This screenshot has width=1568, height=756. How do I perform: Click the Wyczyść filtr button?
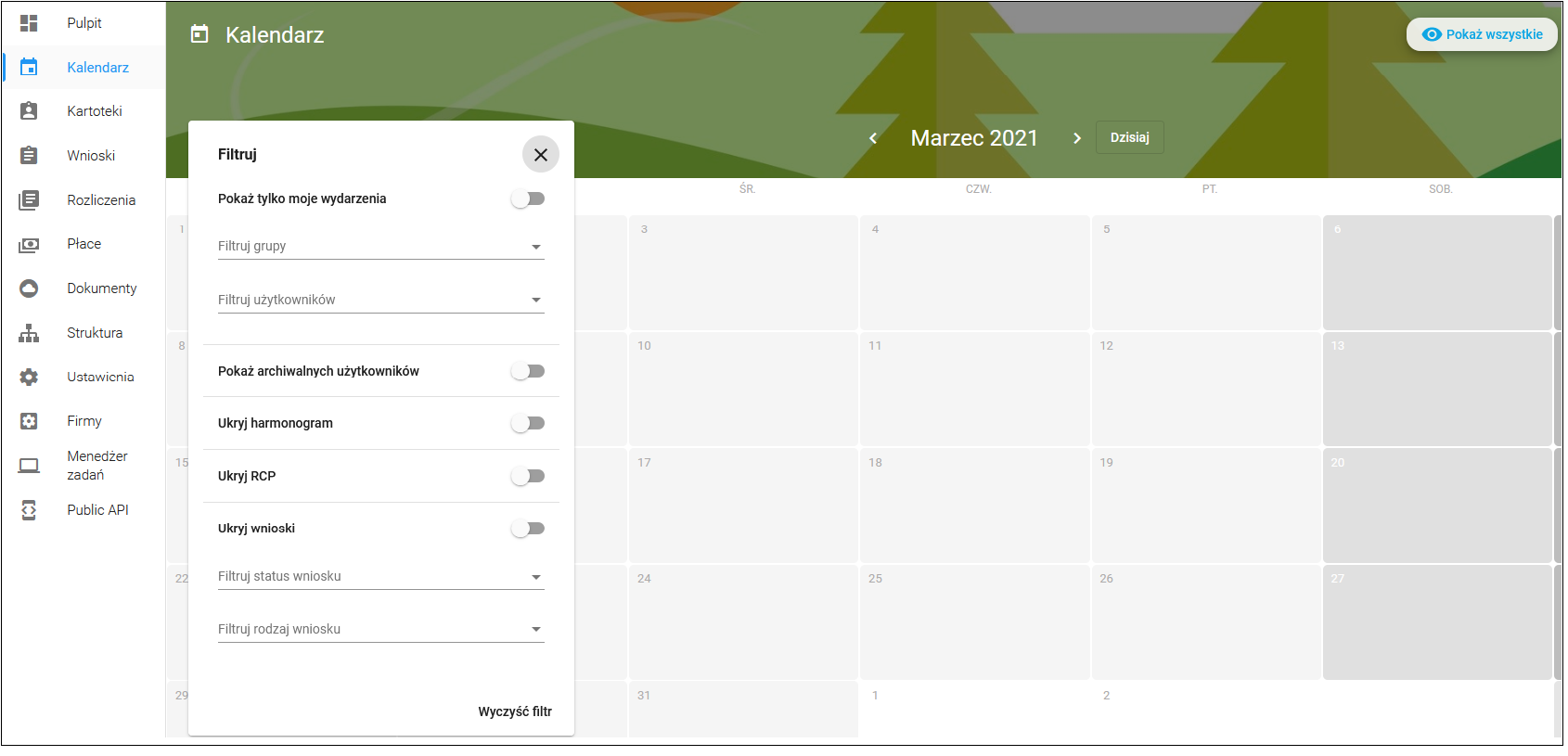point(515,712)
